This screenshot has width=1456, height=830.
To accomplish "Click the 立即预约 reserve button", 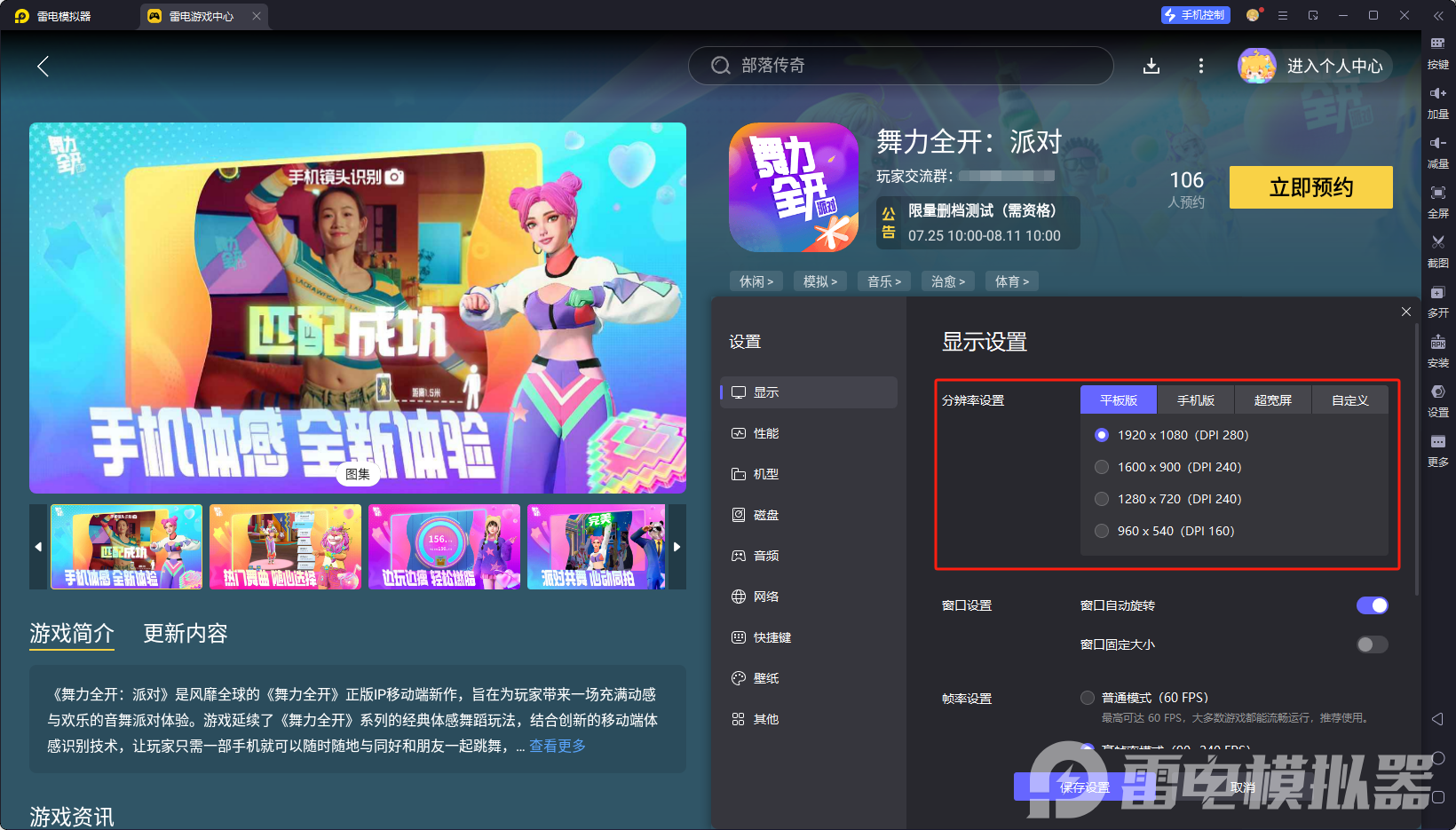I will [1310, 187].
